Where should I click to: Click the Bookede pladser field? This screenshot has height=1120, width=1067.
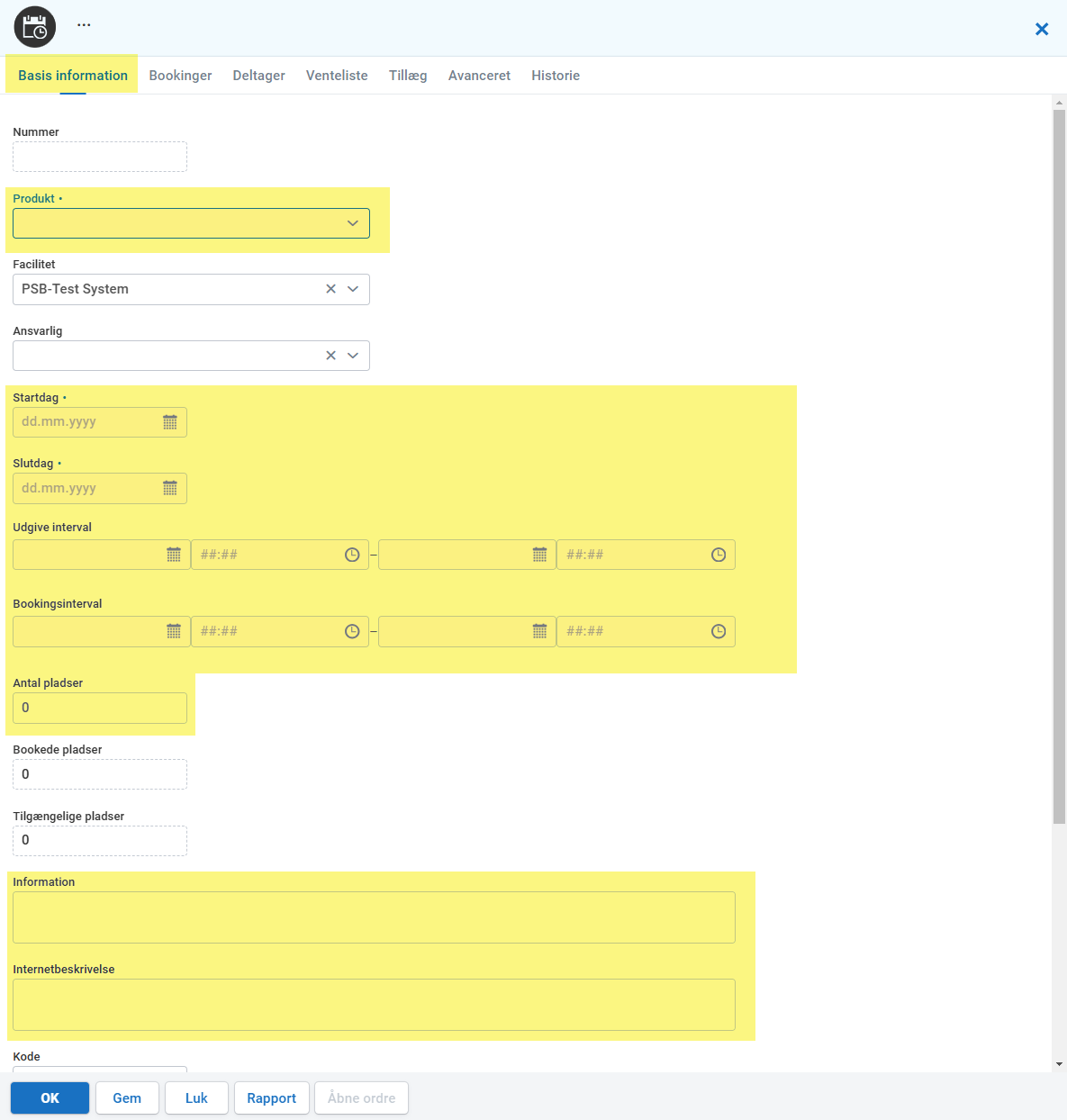(x=100, y=774)
